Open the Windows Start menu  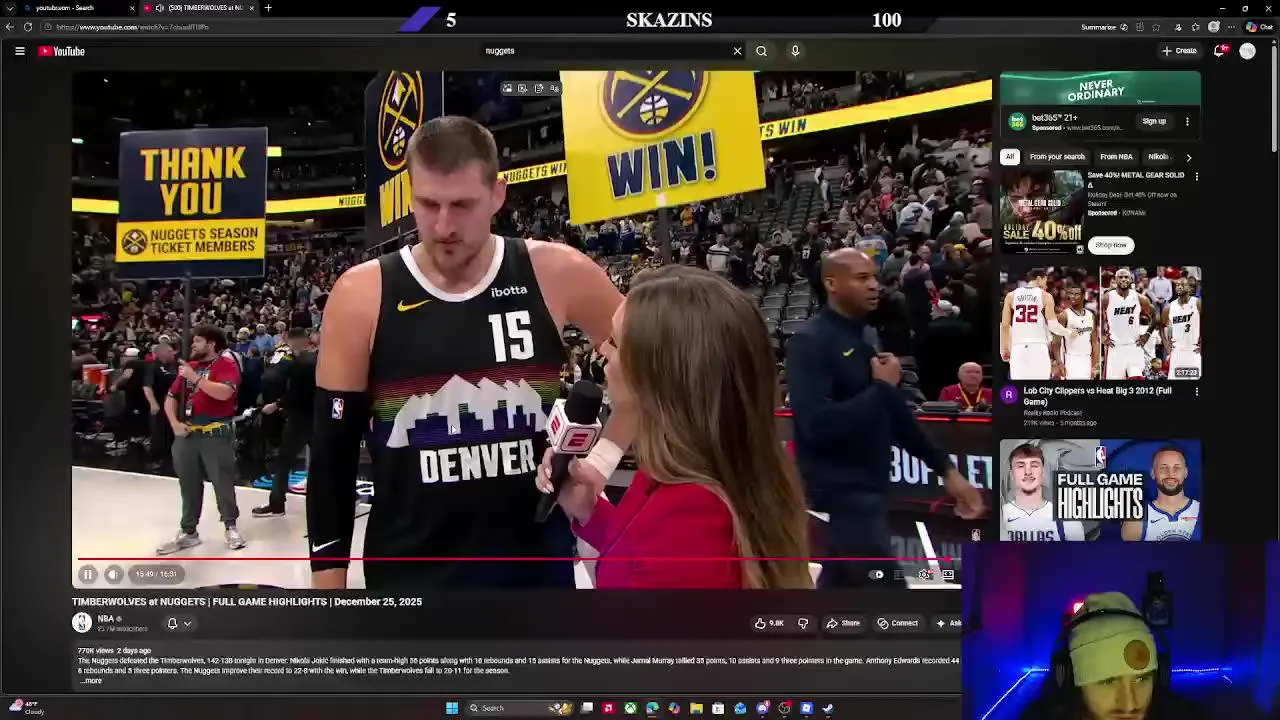pyautogui.click(x=451, y=708)
